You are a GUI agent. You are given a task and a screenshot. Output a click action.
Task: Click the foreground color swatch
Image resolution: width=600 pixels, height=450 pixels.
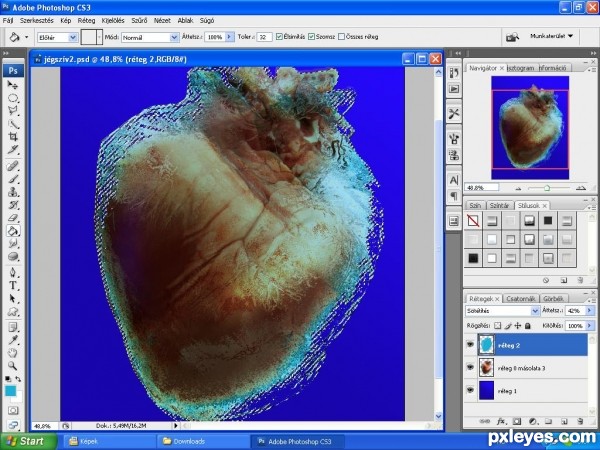click(10, 391)
